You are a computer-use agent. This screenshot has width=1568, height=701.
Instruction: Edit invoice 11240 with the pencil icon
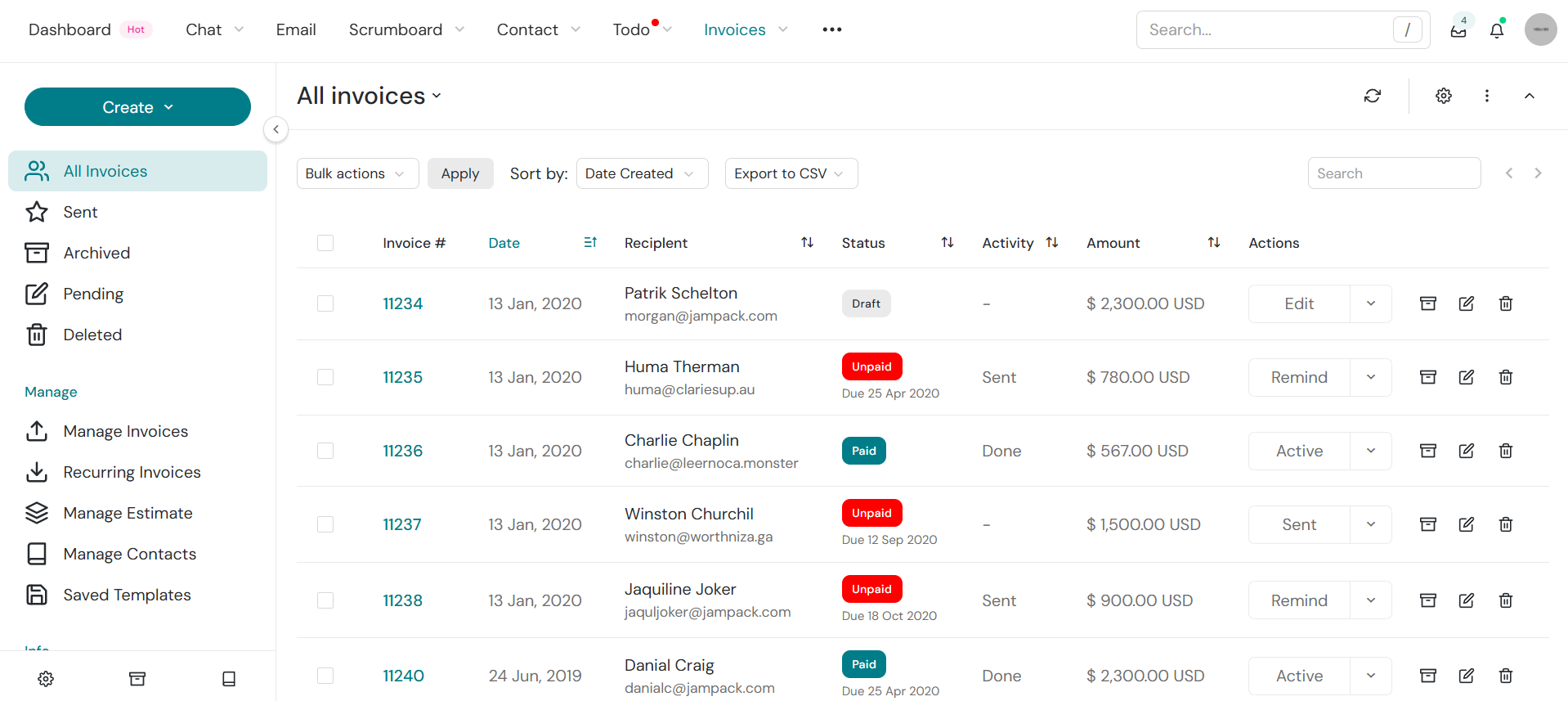1467,676
